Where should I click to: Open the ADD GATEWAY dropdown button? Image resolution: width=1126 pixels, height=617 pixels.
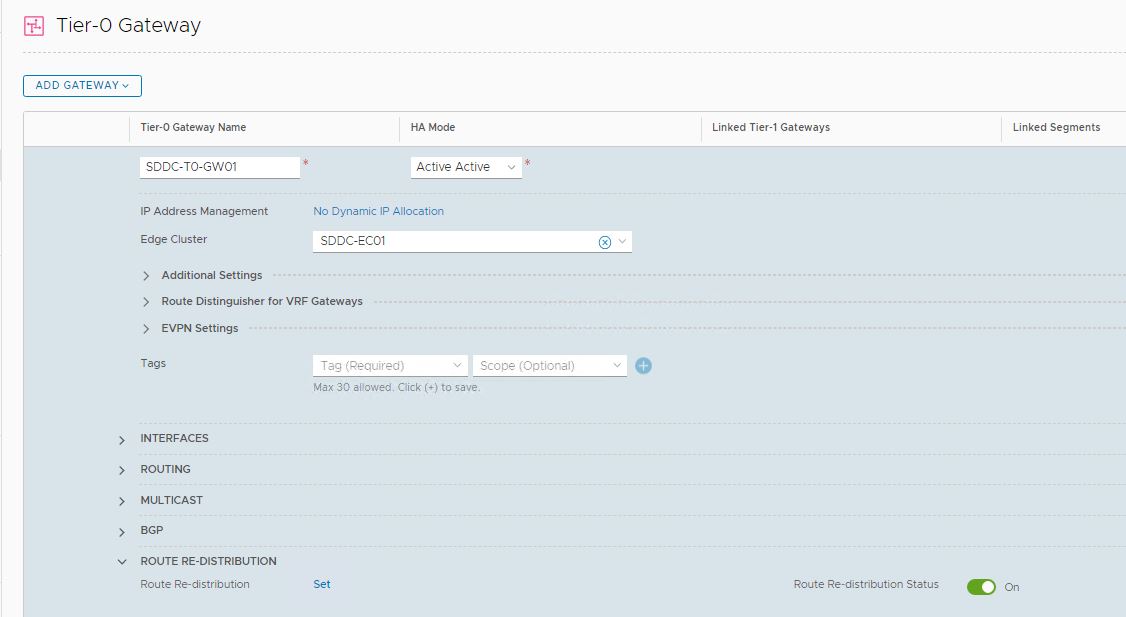click(x=82, y=86)
